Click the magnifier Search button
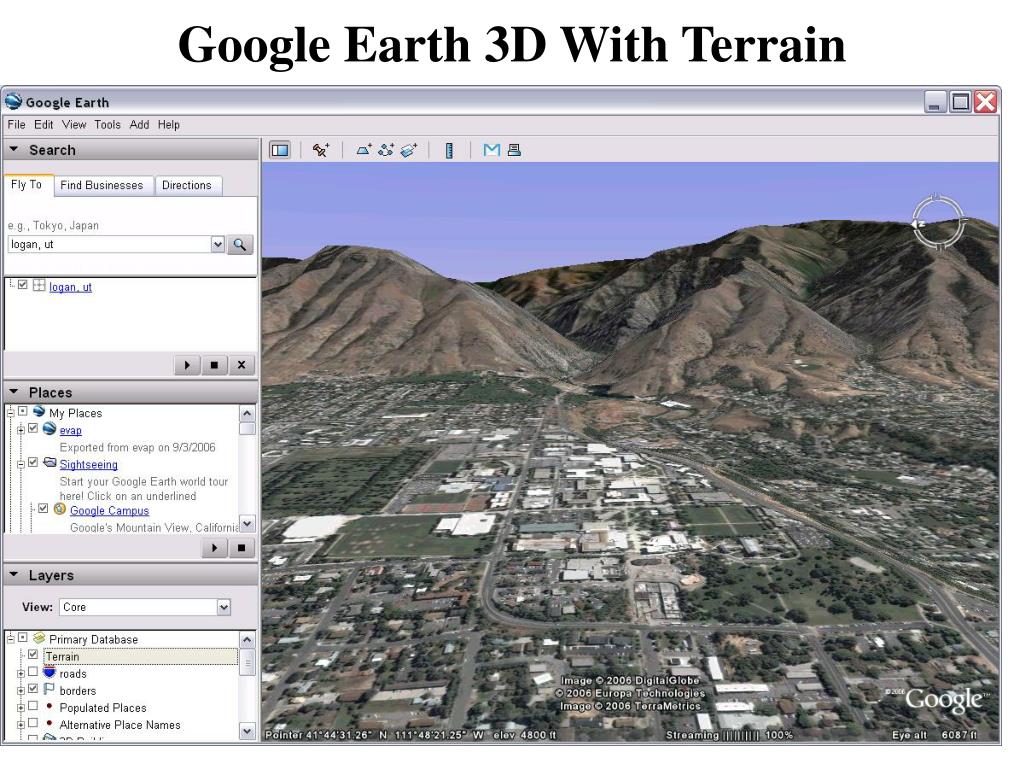The height and width of the screenshot is (768, 1024). click(240, 245)
